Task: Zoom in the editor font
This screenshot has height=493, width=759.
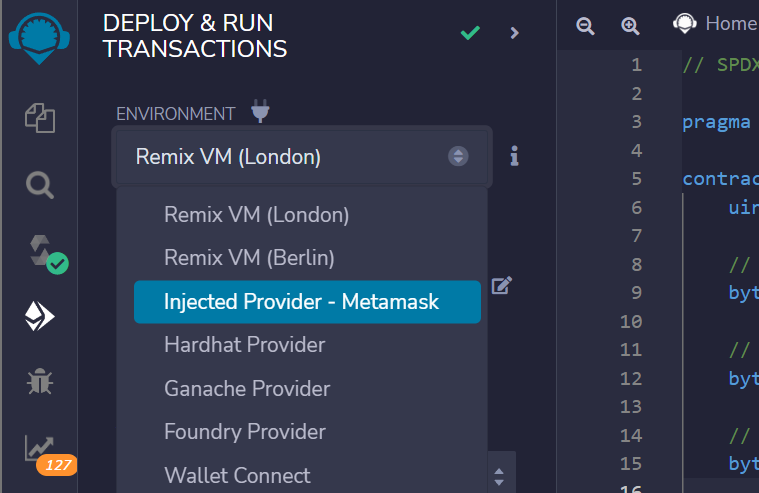Action: coord(630,25)
